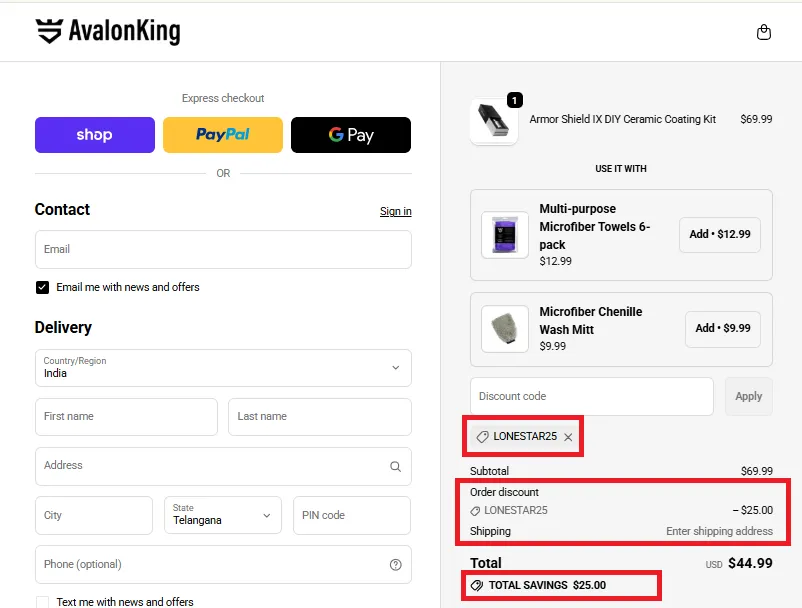The height and width of the screenshot is (608, 802).
Task: Open the shopping bag icon
Action: (x=763, y=31)
